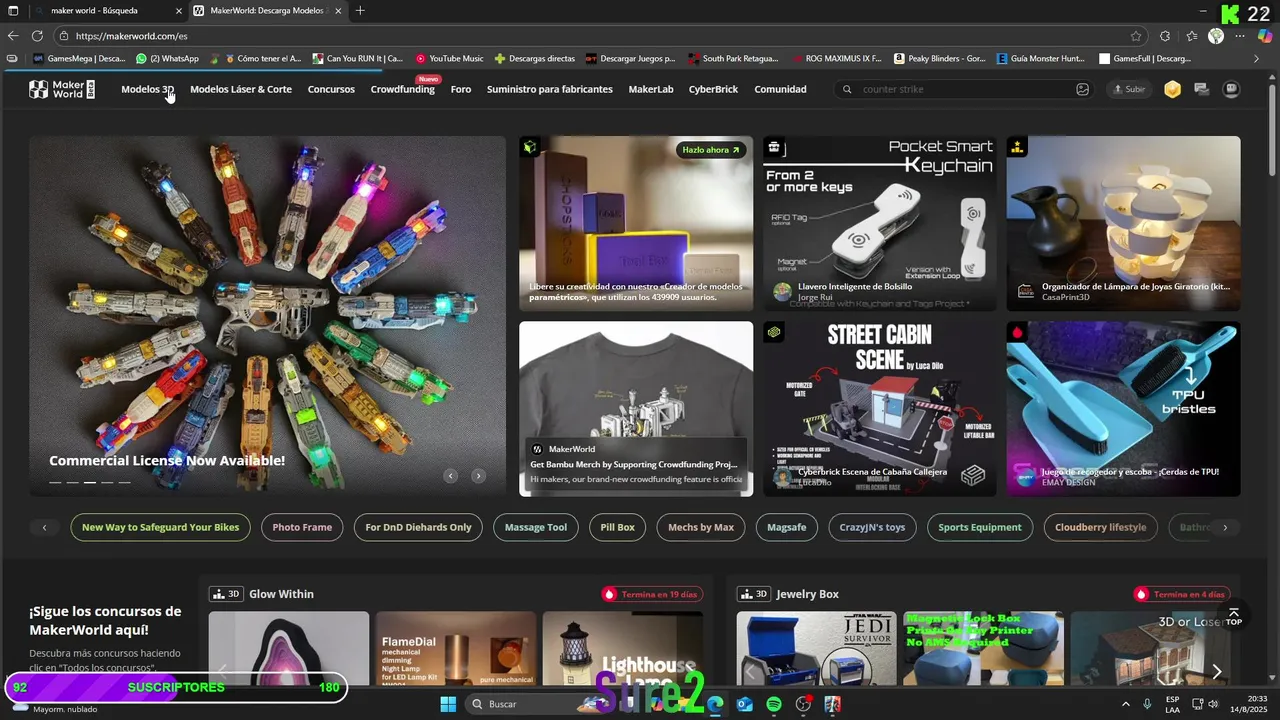Open Windows Start menu
The width and height of the screenshot is (1280, 720).
click(448, 704)
